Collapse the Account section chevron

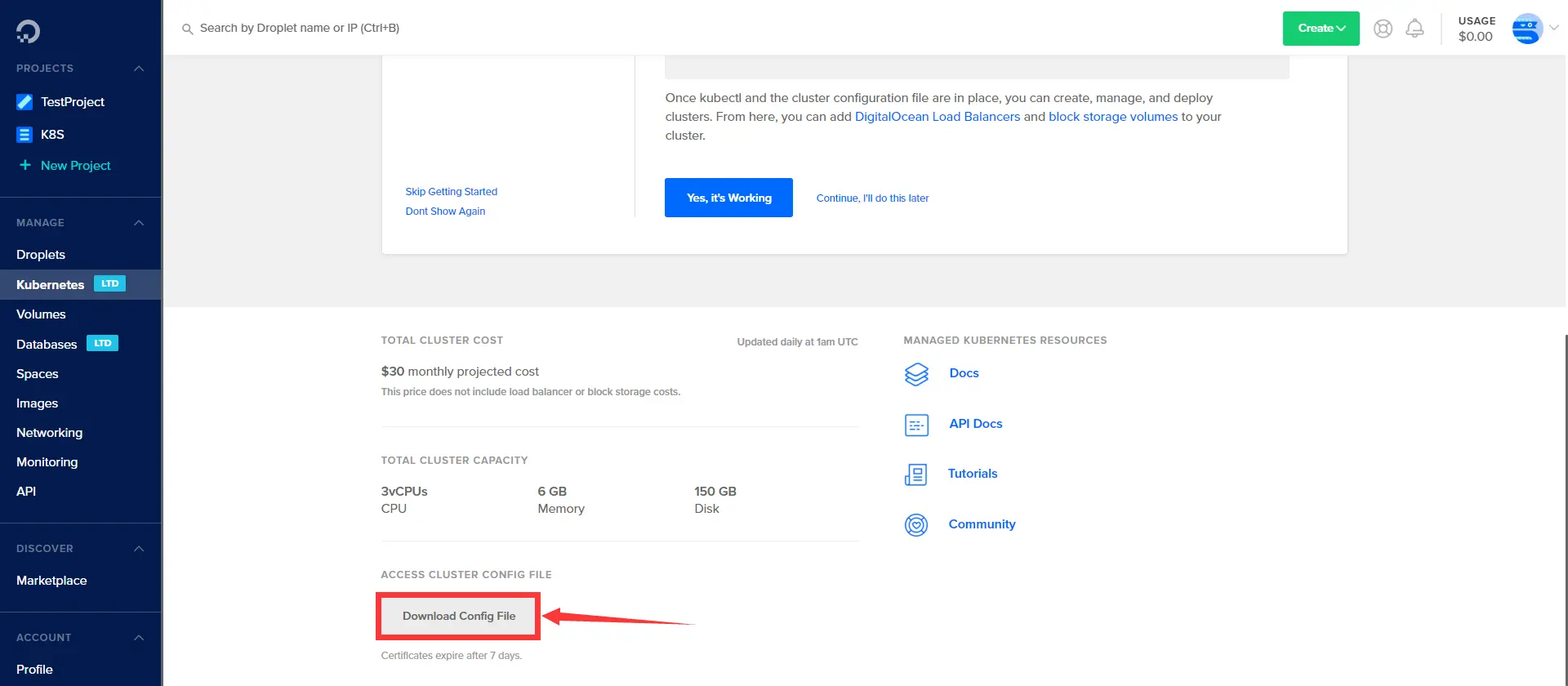139,638
